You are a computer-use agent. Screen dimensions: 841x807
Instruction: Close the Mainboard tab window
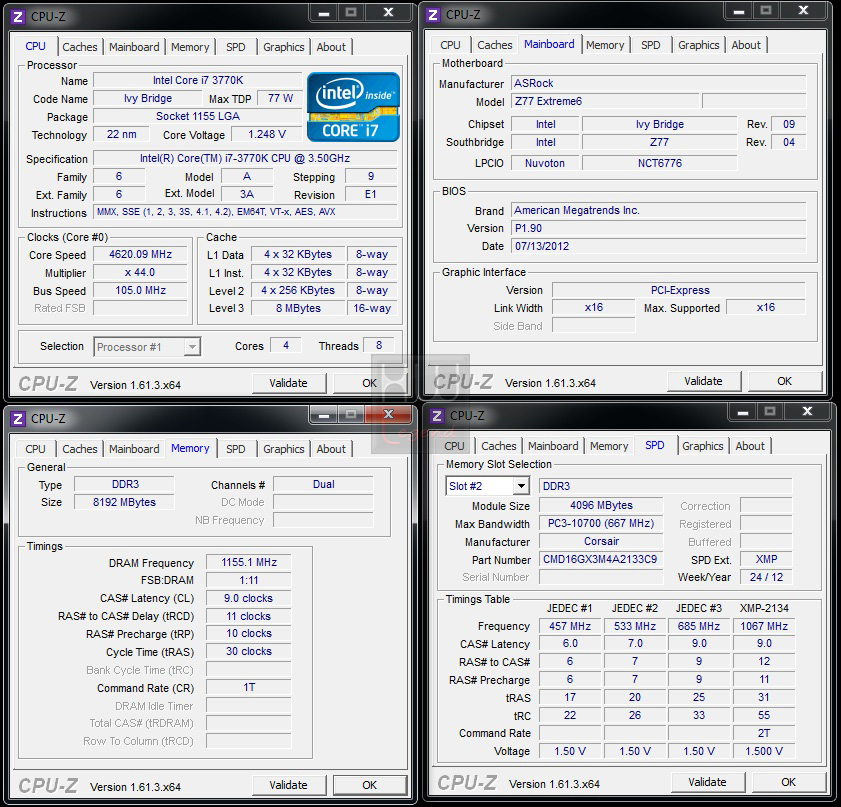(803, 11)
